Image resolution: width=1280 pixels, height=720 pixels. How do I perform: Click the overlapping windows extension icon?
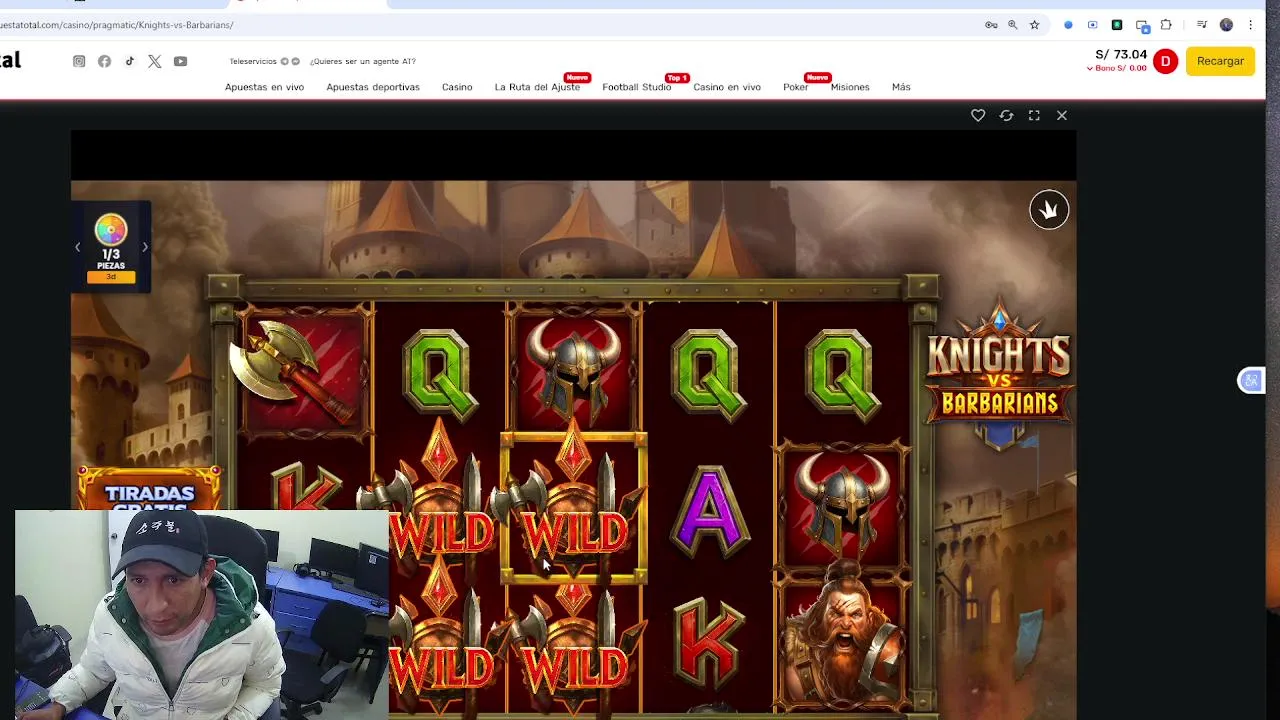(1142, 25)
